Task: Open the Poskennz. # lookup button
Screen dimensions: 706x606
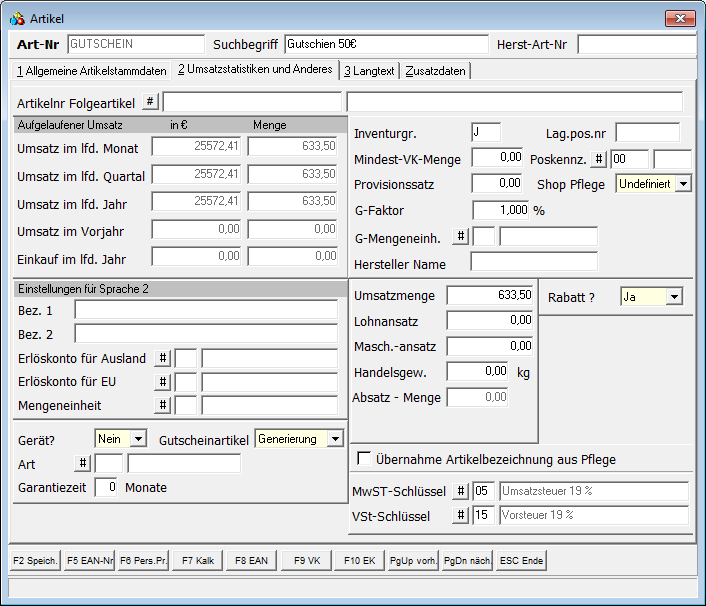Action: 598,159
